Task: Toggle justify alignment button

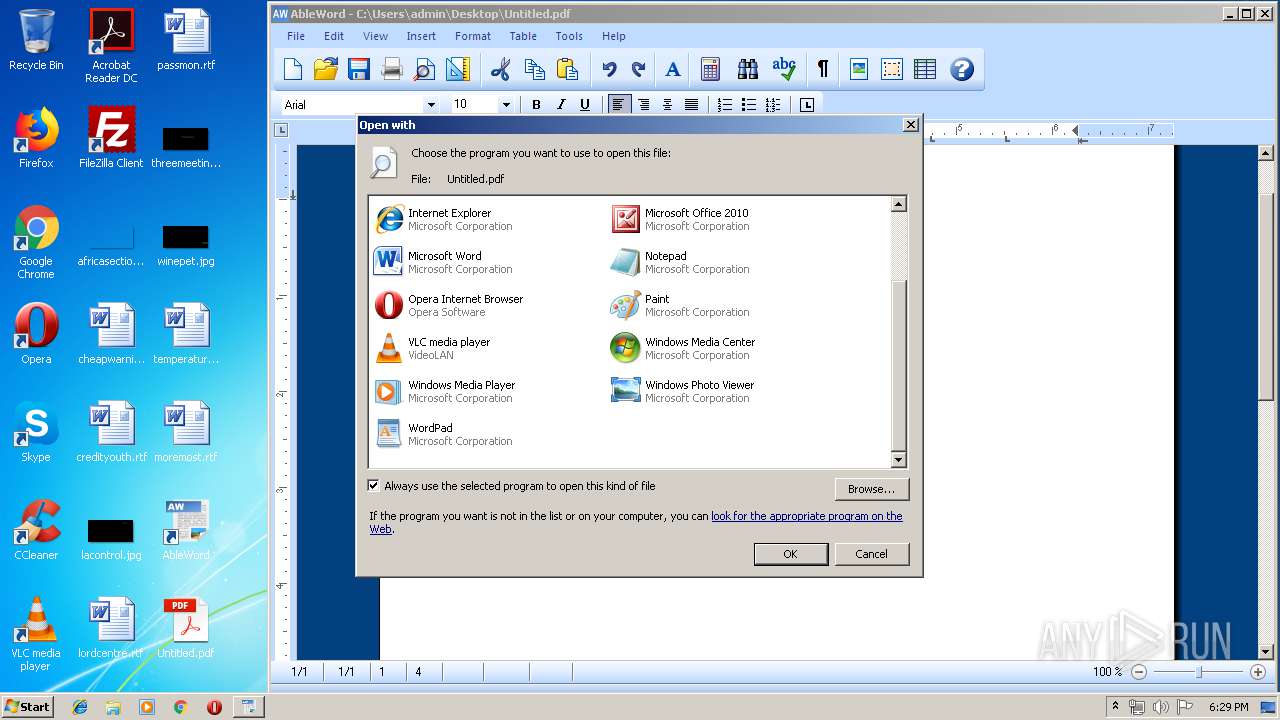Action: [691, 104]
